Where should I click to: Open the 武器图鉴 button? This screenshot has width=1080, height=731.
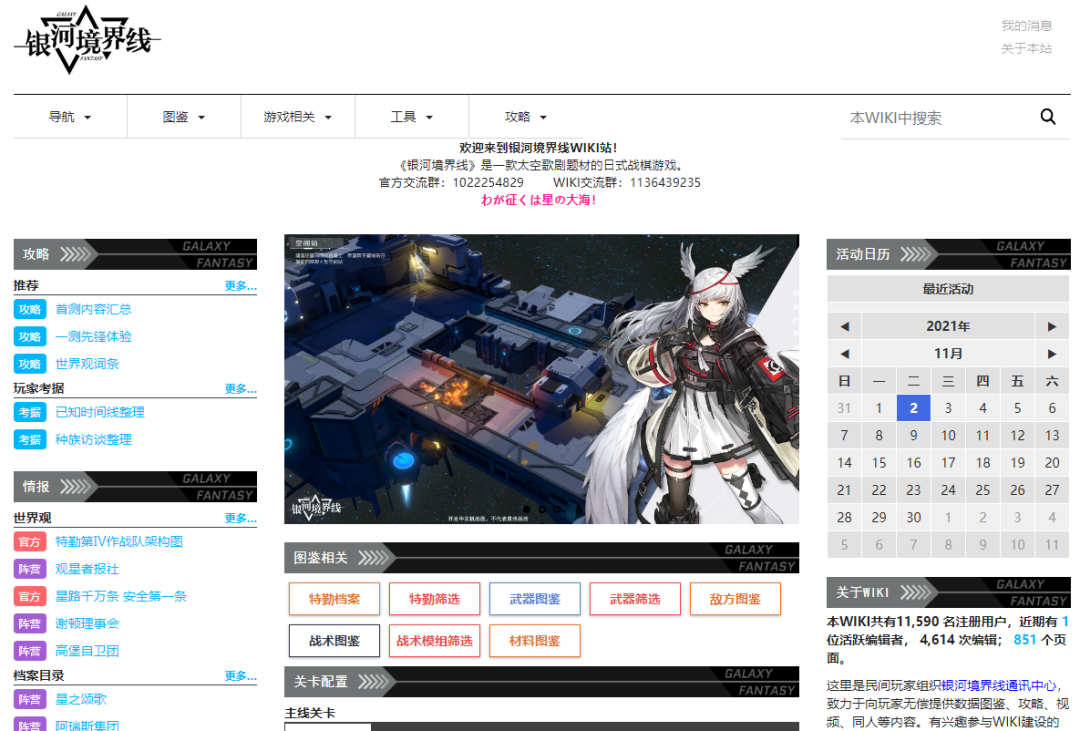[535, 599]
